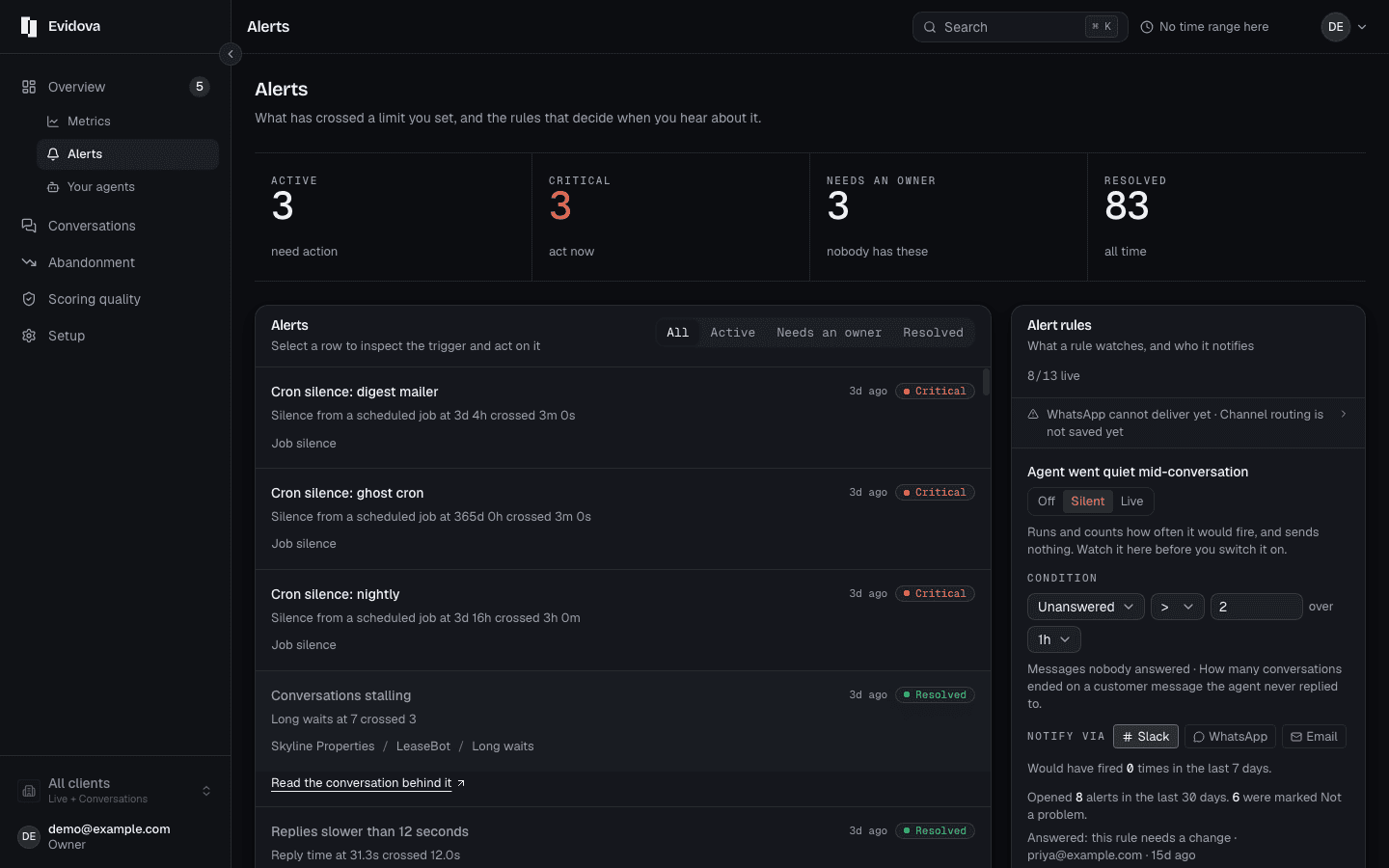Open the 1h time window dropdown

click(x=1054, y=639)
